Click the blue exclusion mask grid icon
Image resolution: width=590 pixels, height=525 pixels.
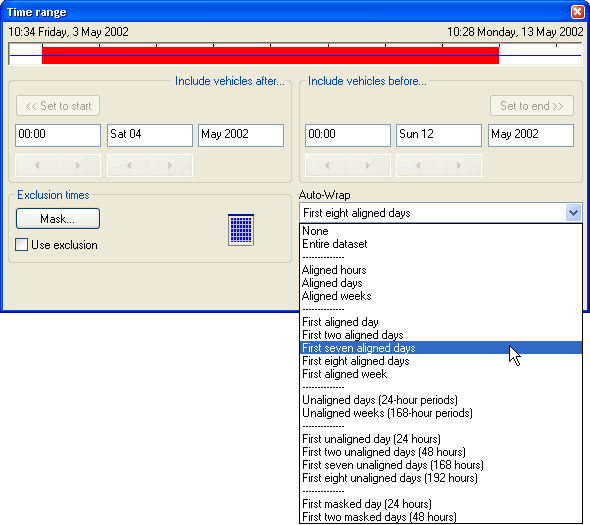click(241, 230)
